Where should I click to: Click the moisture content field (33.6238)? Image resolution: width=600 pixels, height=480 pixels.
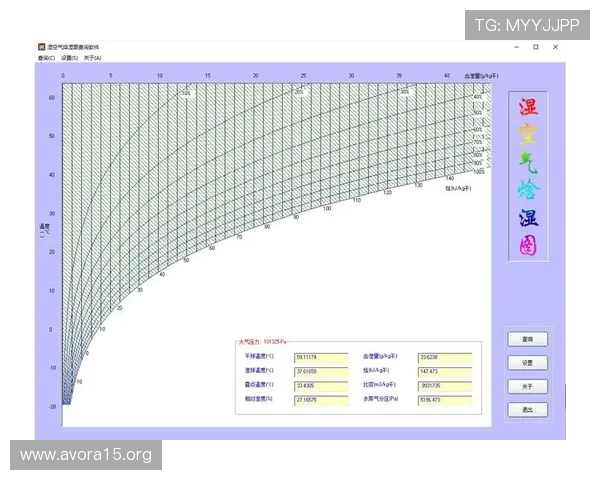[x=444, y=356]
